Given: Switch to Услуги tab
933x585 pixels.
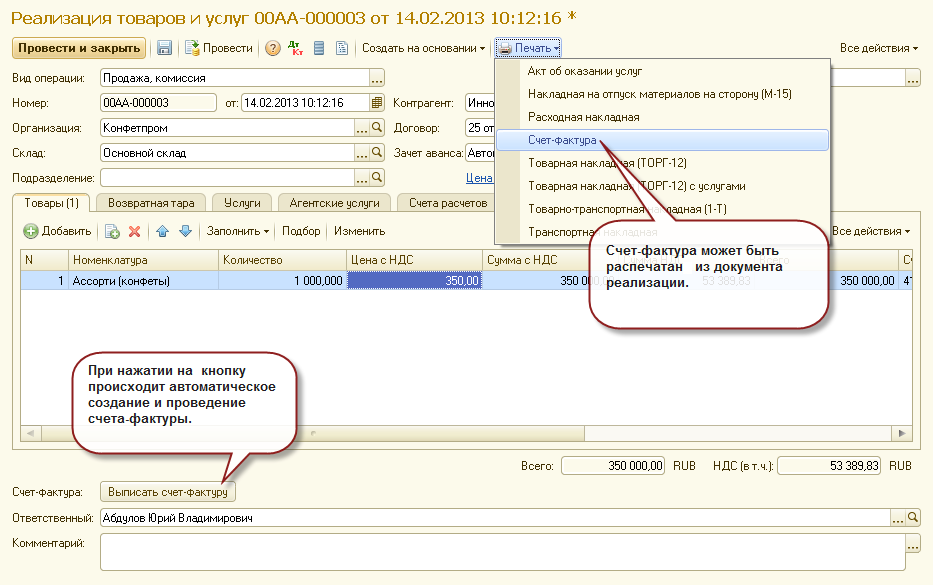Looking at the screenshot, I should (x=242, y=203).
